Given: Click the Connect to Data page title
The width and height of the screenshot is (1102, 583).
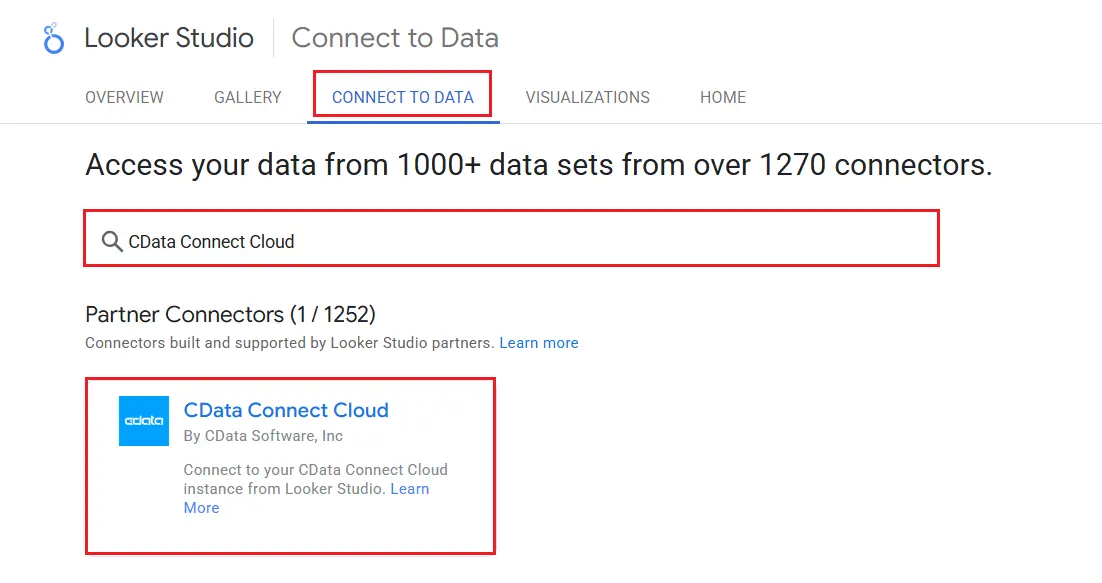Looking at the screenshot, I should [x=394, y=38].
